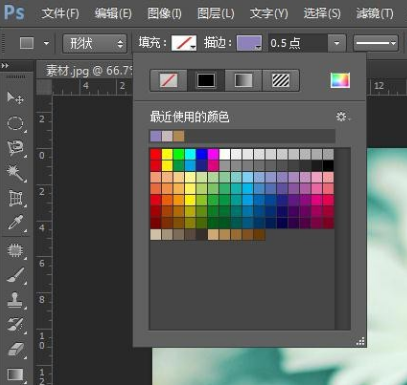Pick the pure yellow swatch in top row
This screenshot has width=407, height=385.
pos(167,154)
